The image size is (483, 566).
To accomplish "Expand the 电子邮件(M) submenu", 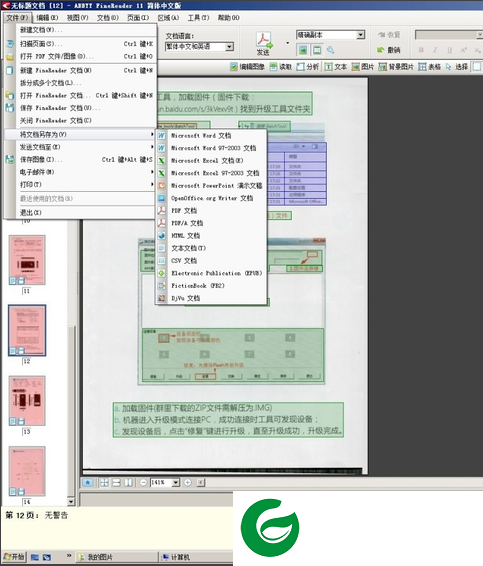I will click(81, 172).
